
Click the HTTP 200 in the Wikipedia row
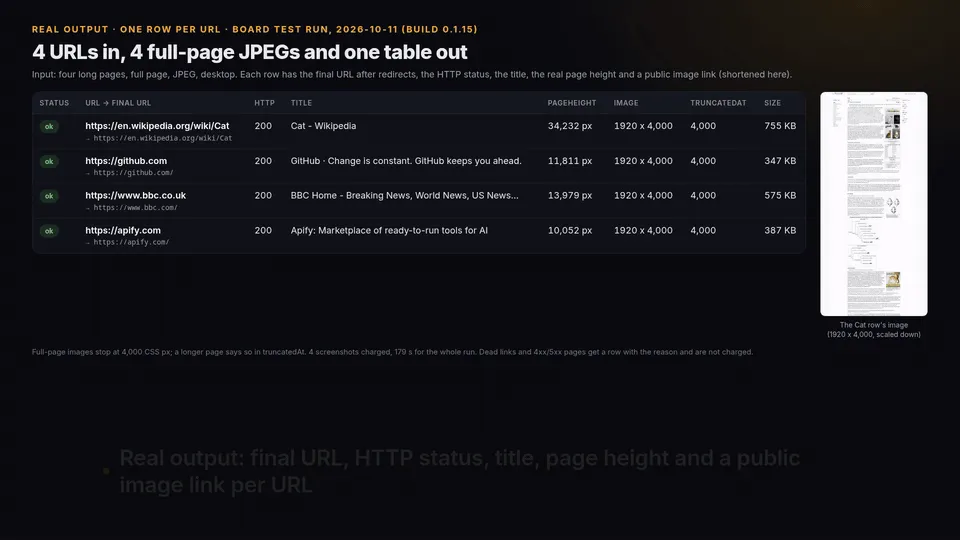[x=263, y=126]
